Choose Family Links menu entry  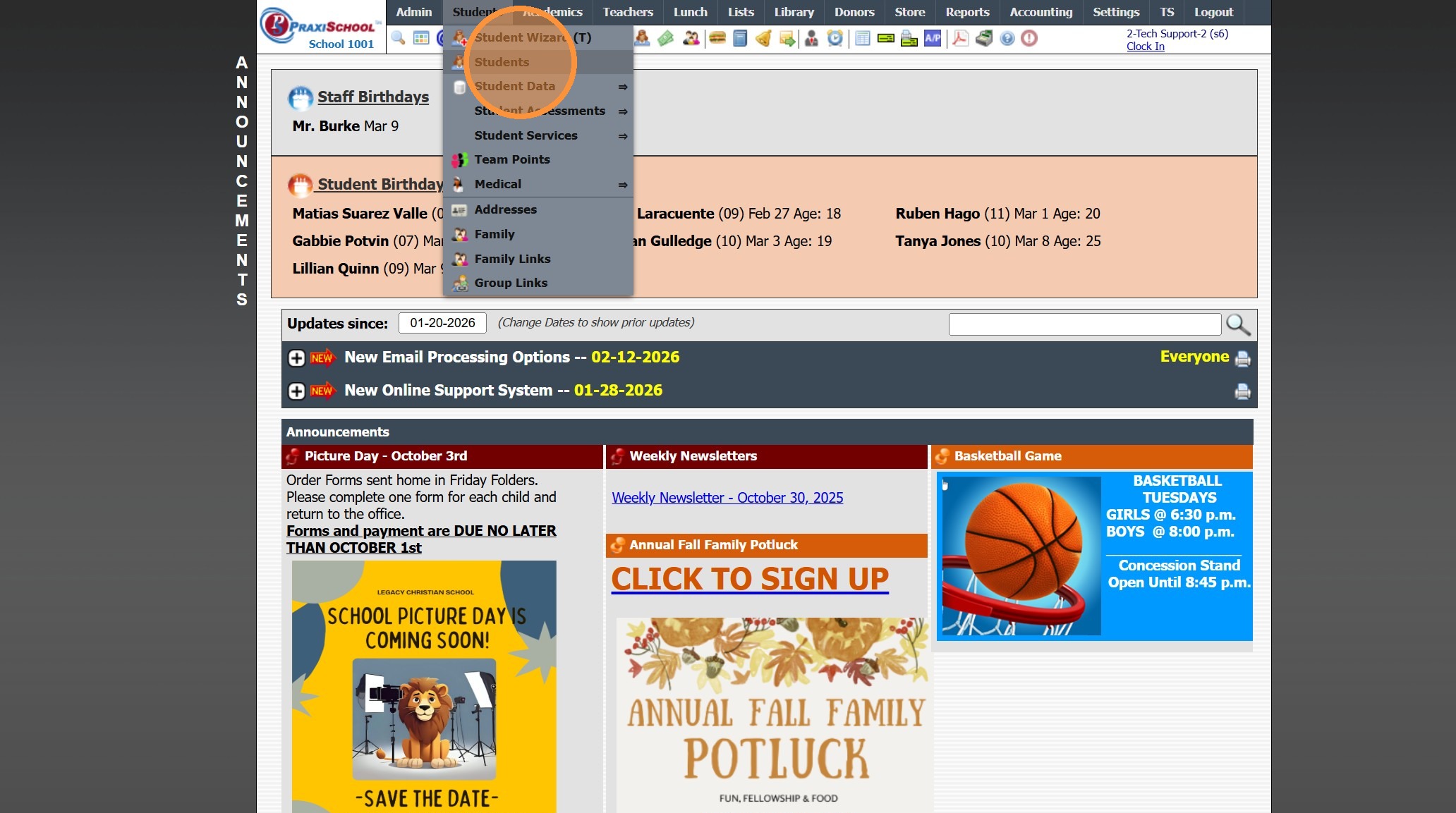click(511, 259)
